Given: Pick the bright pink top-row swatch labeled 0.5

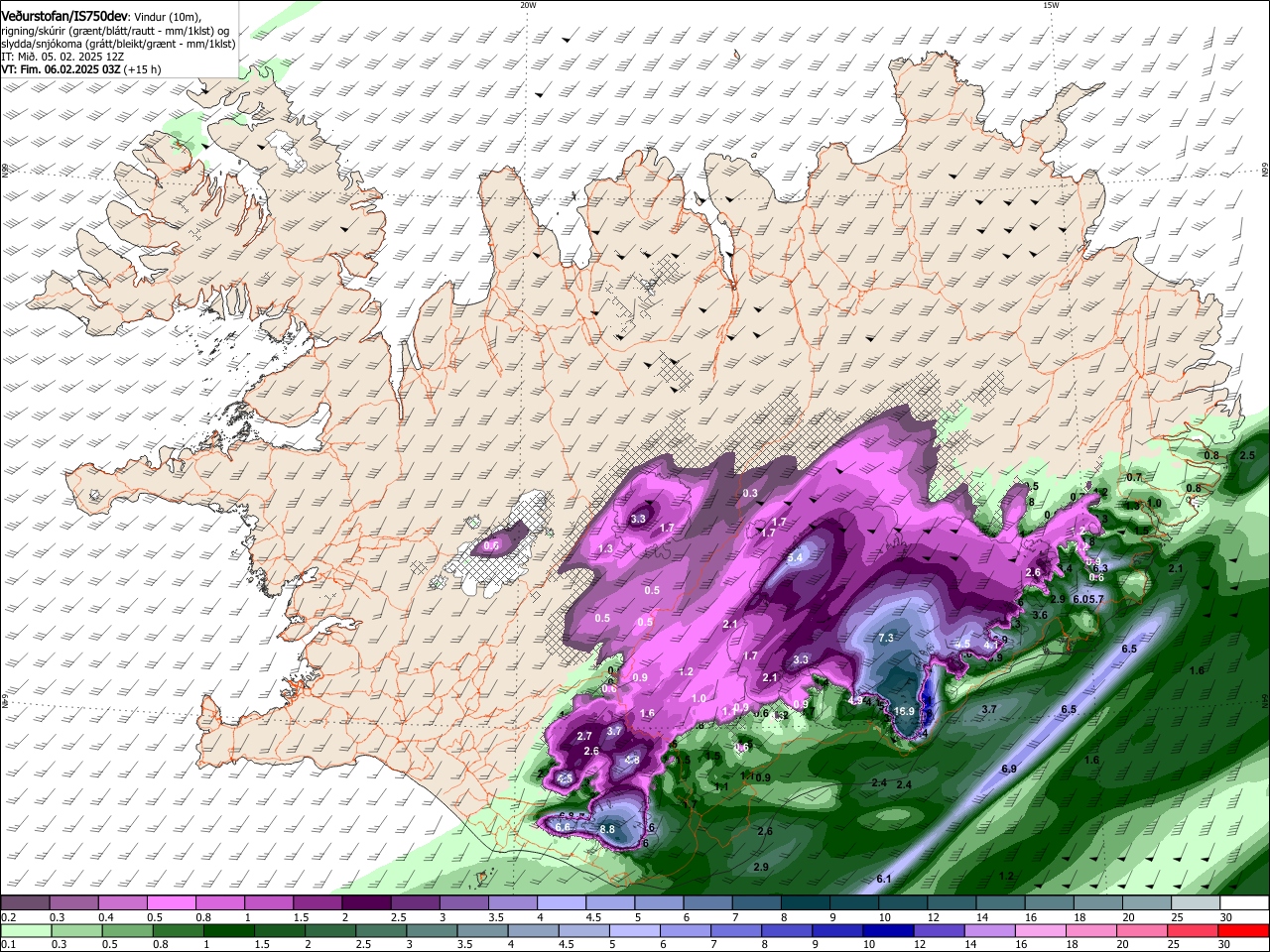Looking at the screenshot, I should (171, 903).
